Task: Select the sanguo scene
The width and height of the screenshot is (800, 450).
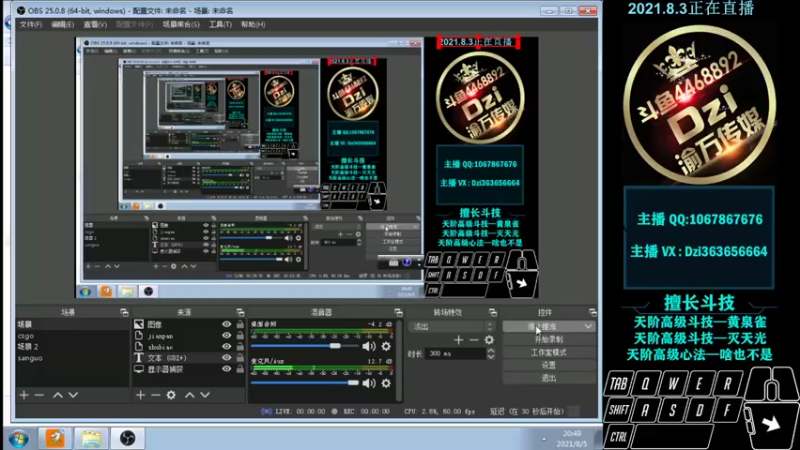Action: coord(72,358)
